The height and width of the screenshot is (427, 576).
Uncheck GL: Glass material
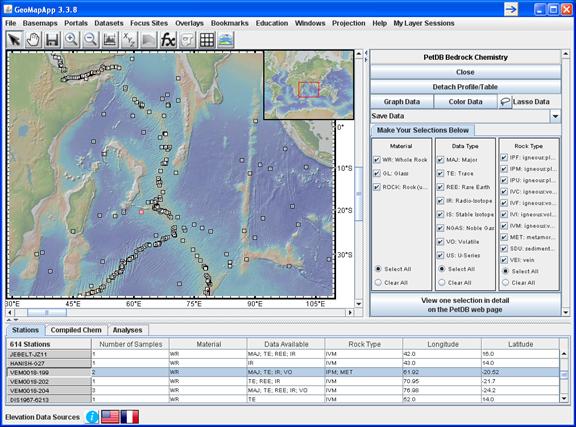tap(377, 173)
